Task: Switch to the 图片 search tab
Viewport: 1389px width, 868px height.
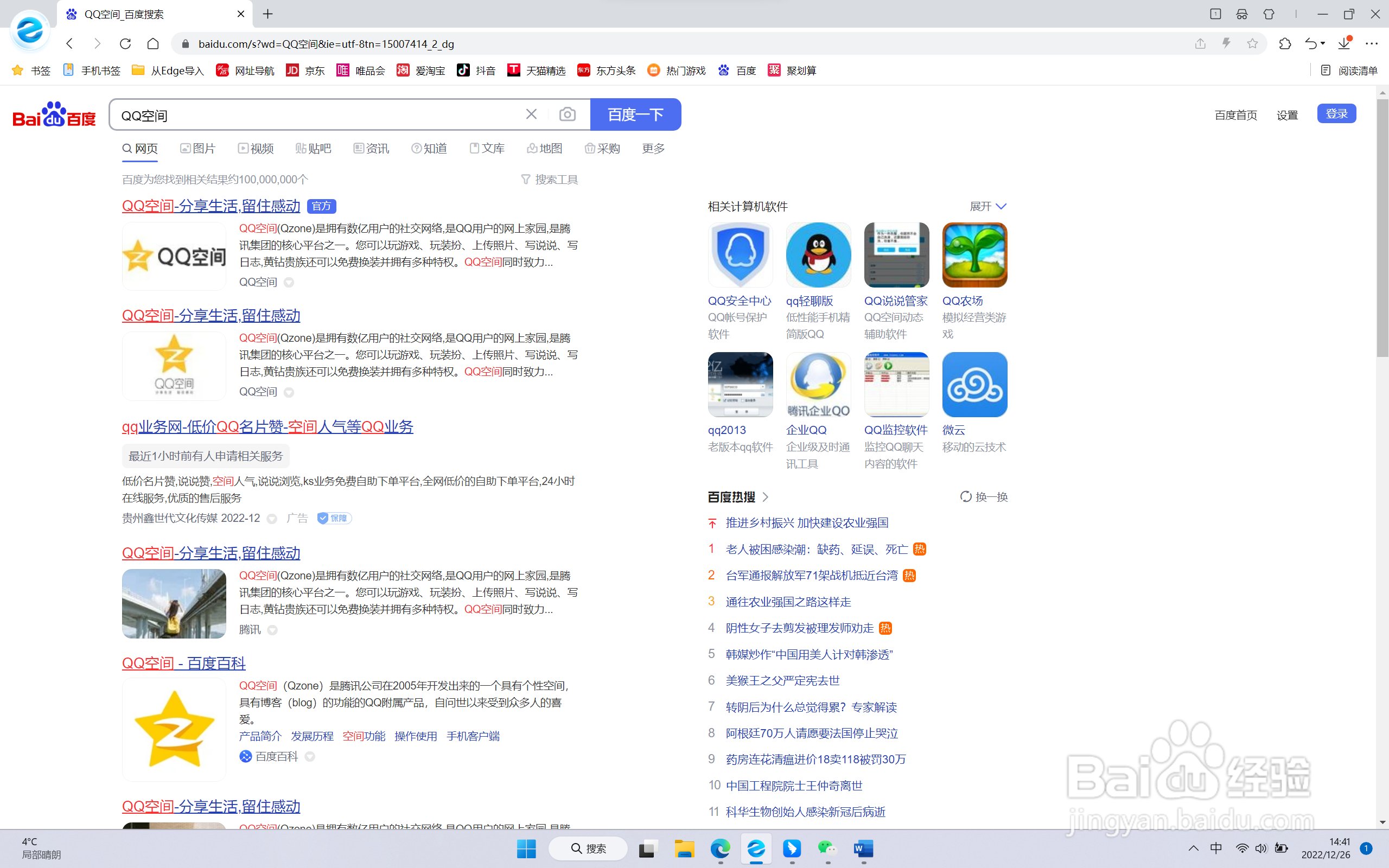Action: (198, 149)
